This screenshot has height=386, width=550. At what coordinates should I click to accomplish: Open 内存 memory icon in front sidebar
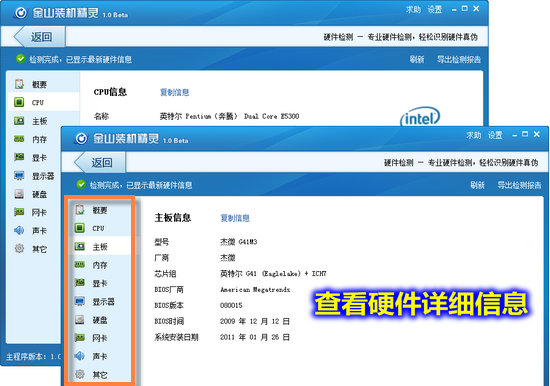[80, 265]
